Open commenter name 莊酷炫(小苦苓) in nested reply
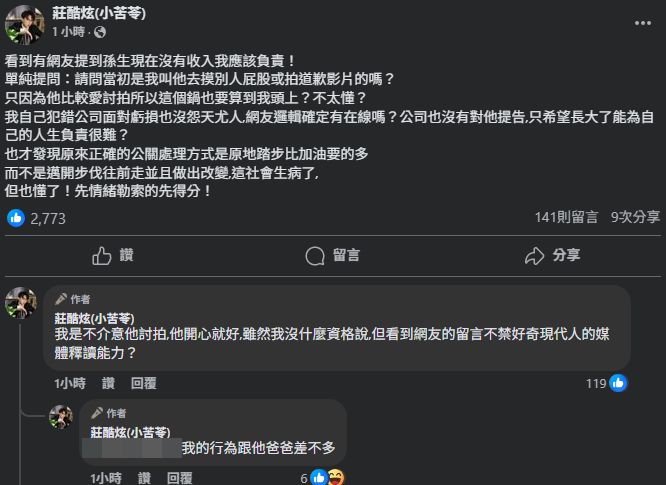This screenshot has height=485, width=666. coord(130,432)
